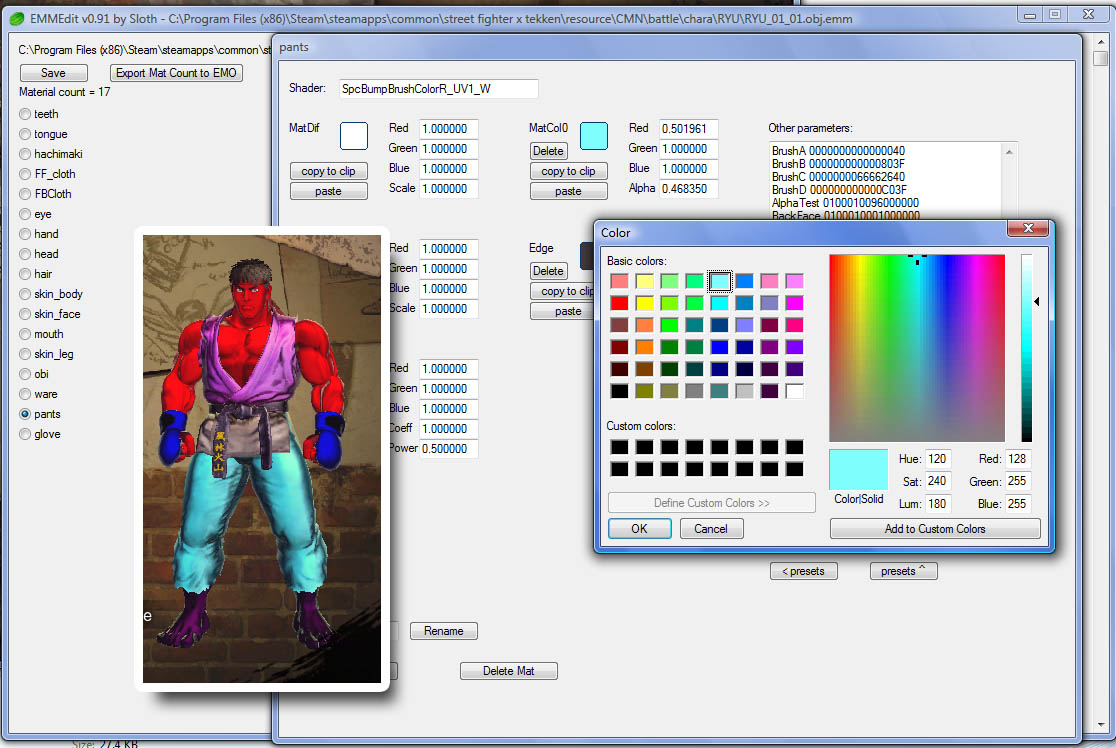Click the hue-saturation color spectrum
The height and width of the screenshot is (748, 1116).
pos(917,348)
